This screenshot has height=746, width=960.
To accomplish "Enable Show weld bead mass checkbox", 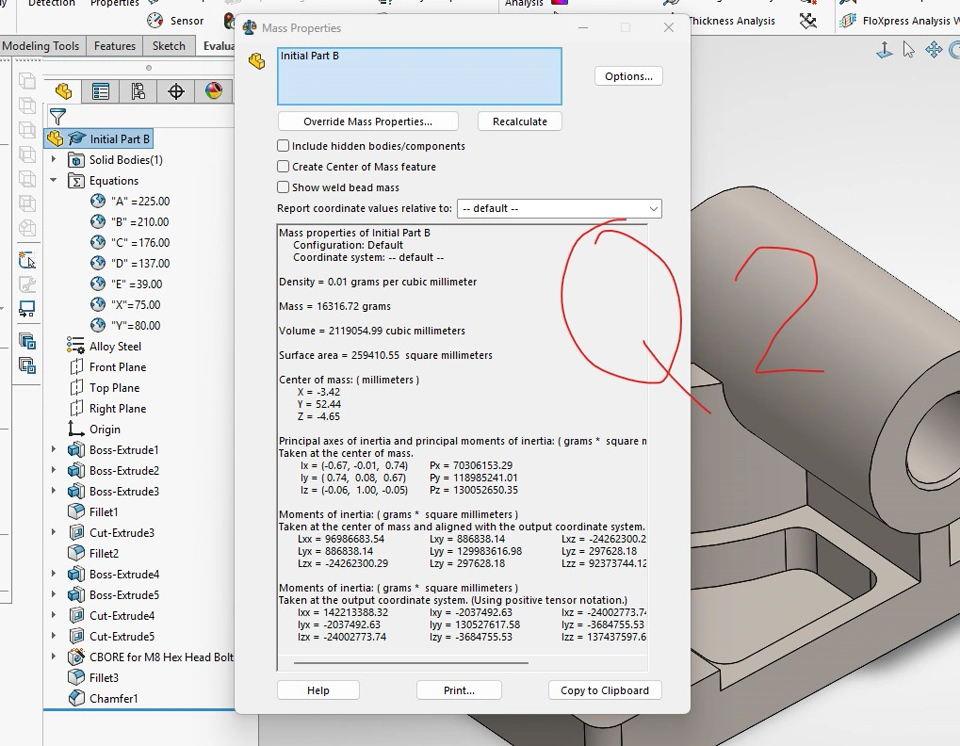I will (x=283, y=187).
